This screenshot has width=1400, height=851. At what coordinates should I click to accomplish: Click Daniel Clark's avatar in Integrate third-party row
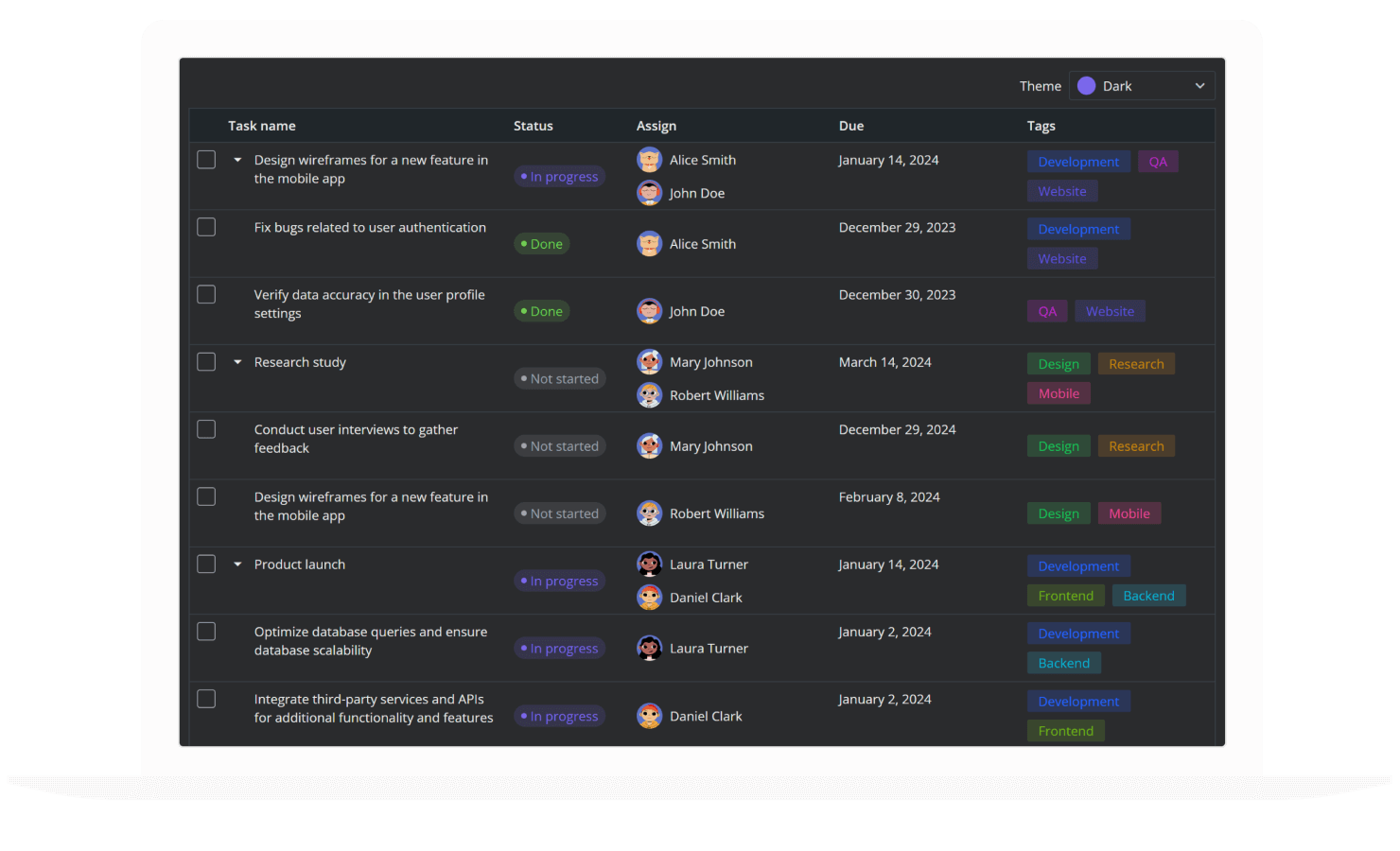(649, 716)
